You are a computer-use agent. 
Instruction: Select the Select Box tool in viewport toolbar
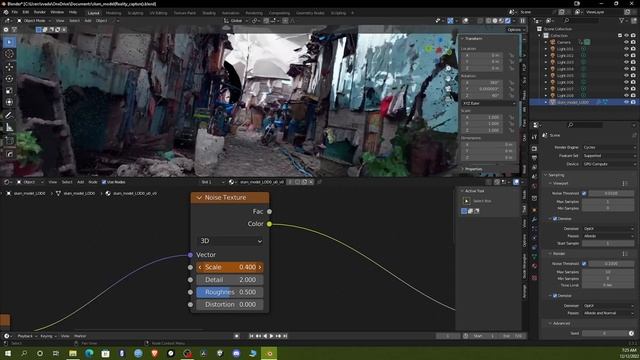pos(9,42)
